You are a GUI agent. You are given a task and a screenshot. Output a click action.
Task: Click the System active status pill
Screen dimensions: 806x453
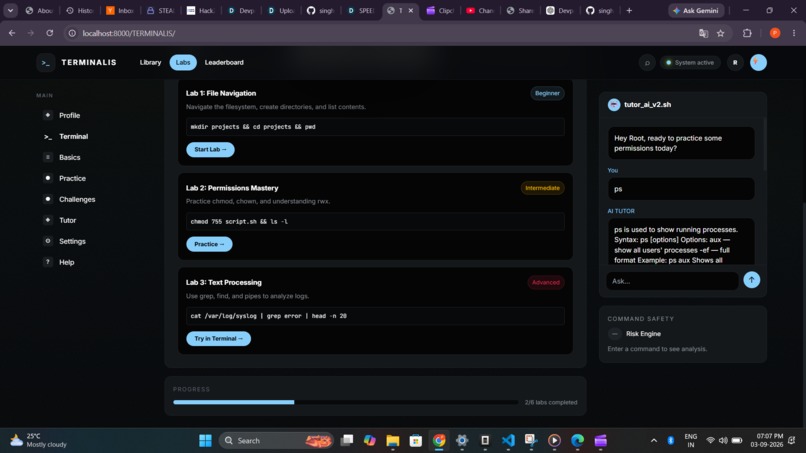pyautogui.click(x=690, y=63)
